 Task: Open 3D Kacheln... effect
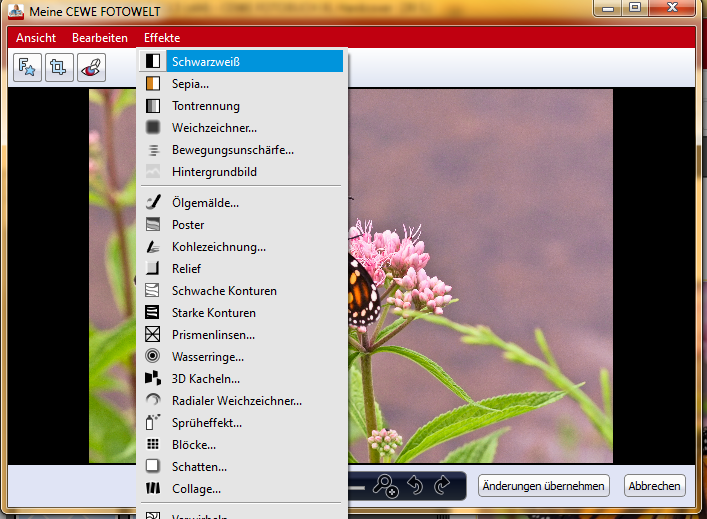click(x=241, y=378)
